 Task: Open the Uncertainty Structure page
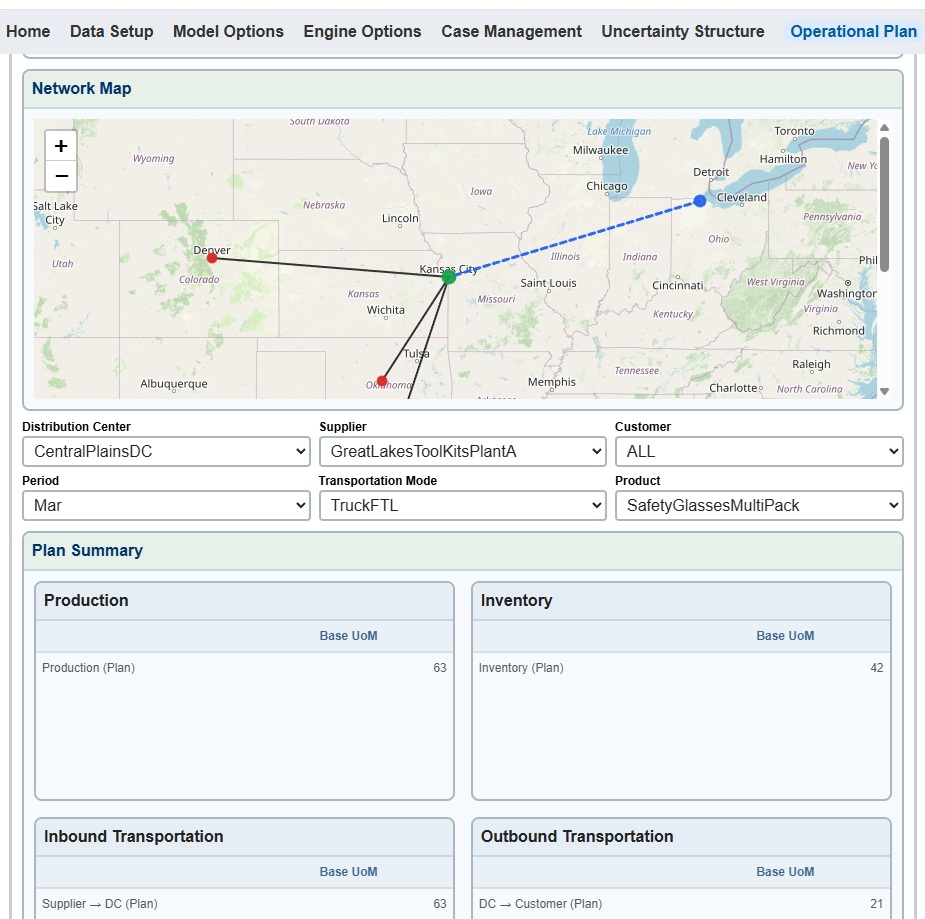click(x=682, y=31)
